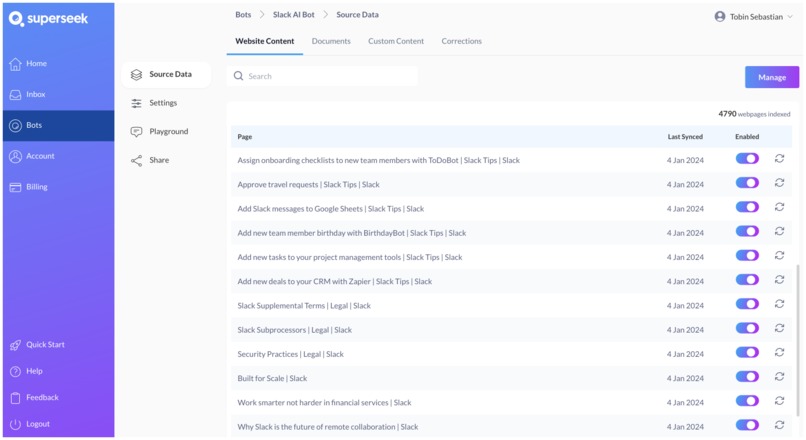Focus the Search field
Image resolution: width=806 pixels, height=440 pixels.
pyautogui.click(x=322, y=77)
